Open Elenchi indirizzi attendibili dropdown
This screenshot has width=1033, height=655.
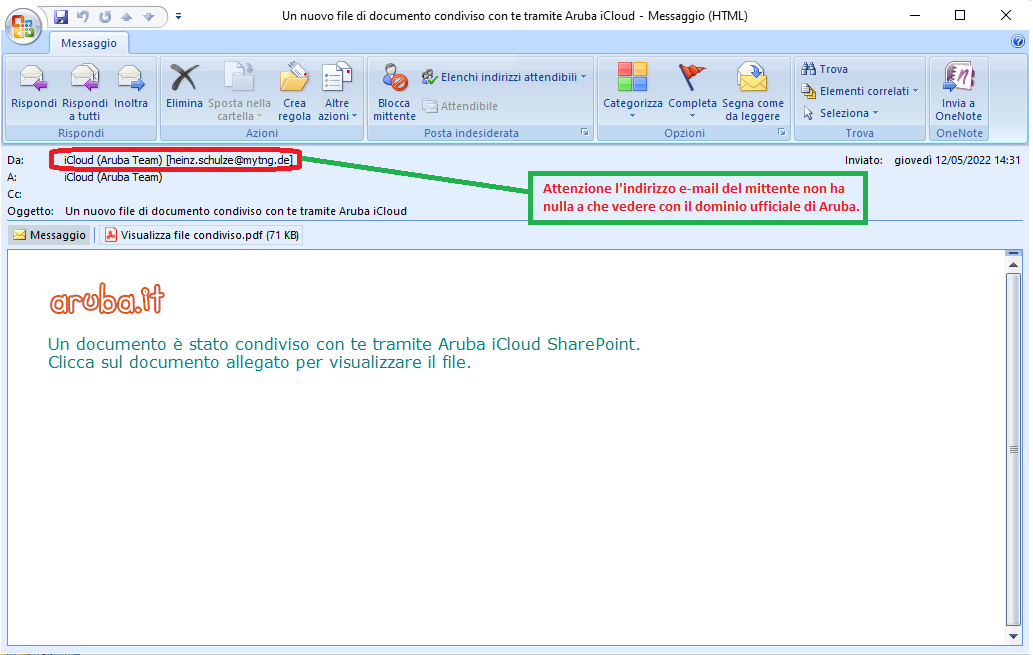point(504,77)
